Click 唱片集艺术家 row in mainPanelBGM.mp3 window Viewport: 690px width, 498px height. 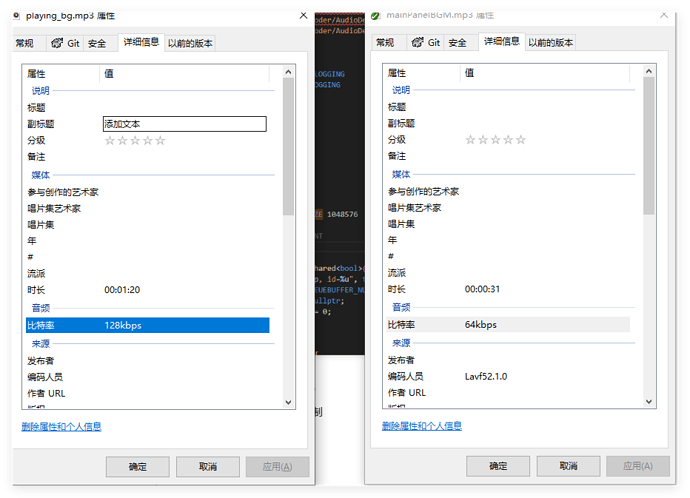click(508, 208)
